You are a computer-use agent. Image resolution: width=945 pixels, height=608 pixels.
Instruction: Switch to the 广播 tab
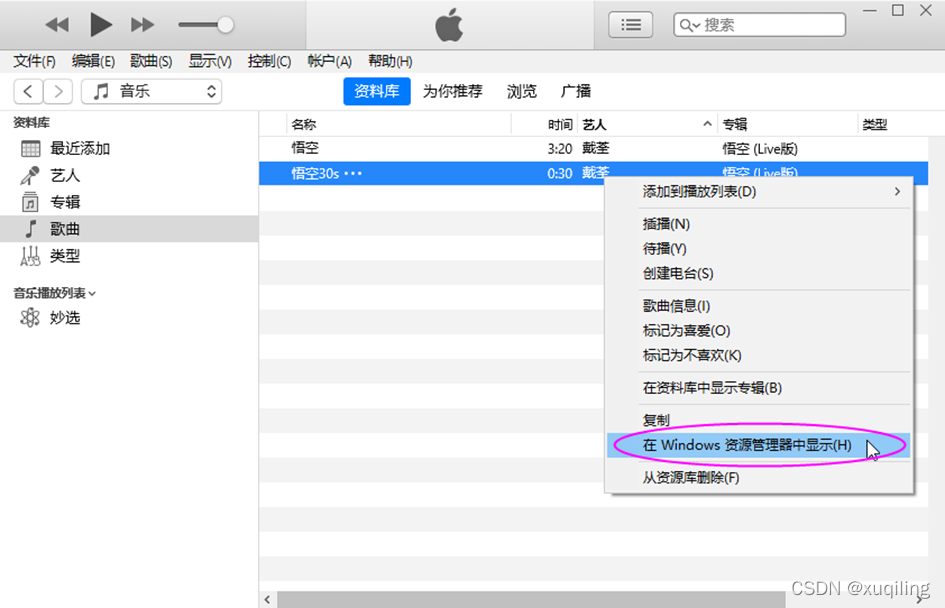click(x=576, y=92)
